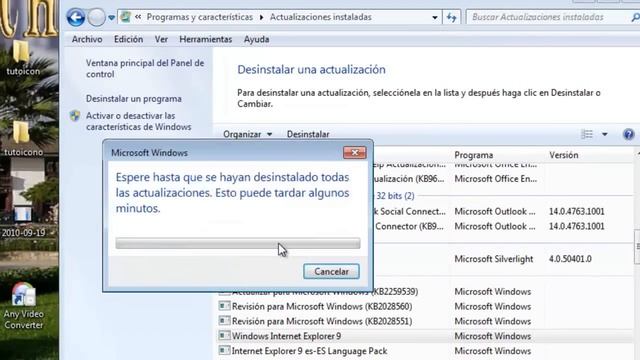Click icon of IE9 es-ES Language Pack row
640x360 pixels.
224,351
